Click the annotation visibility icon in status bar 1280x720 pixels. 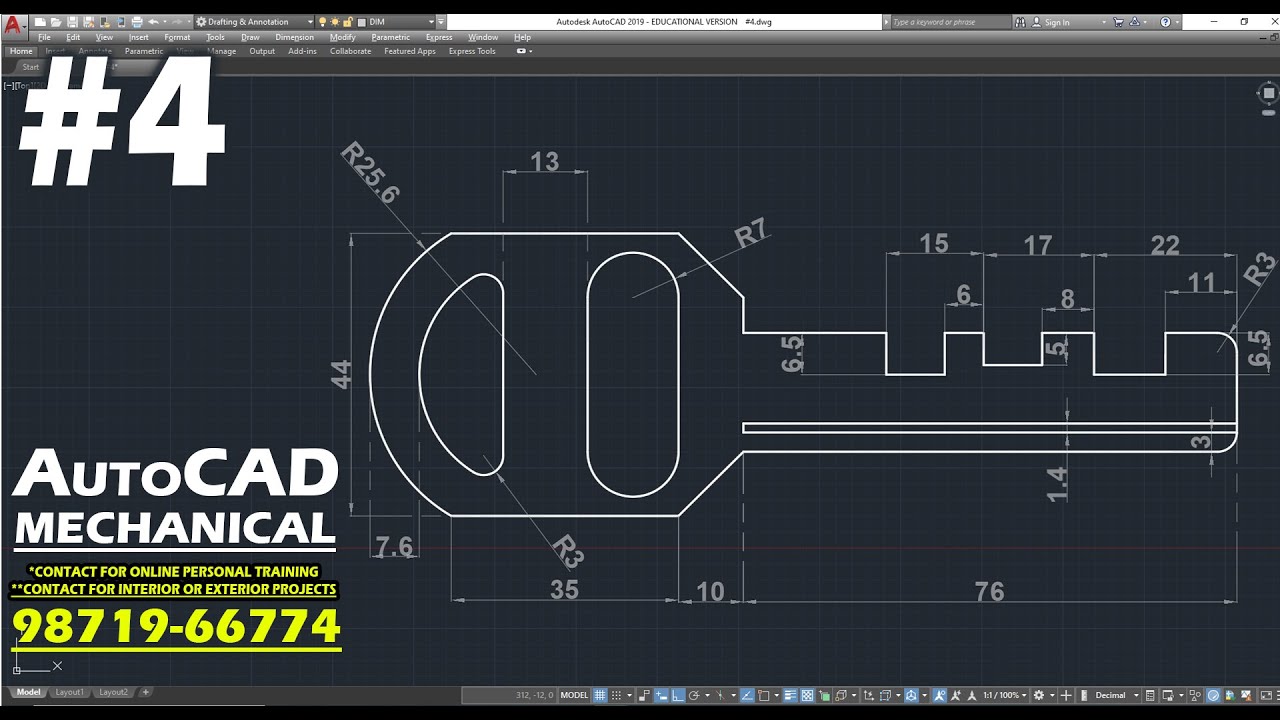940,695
